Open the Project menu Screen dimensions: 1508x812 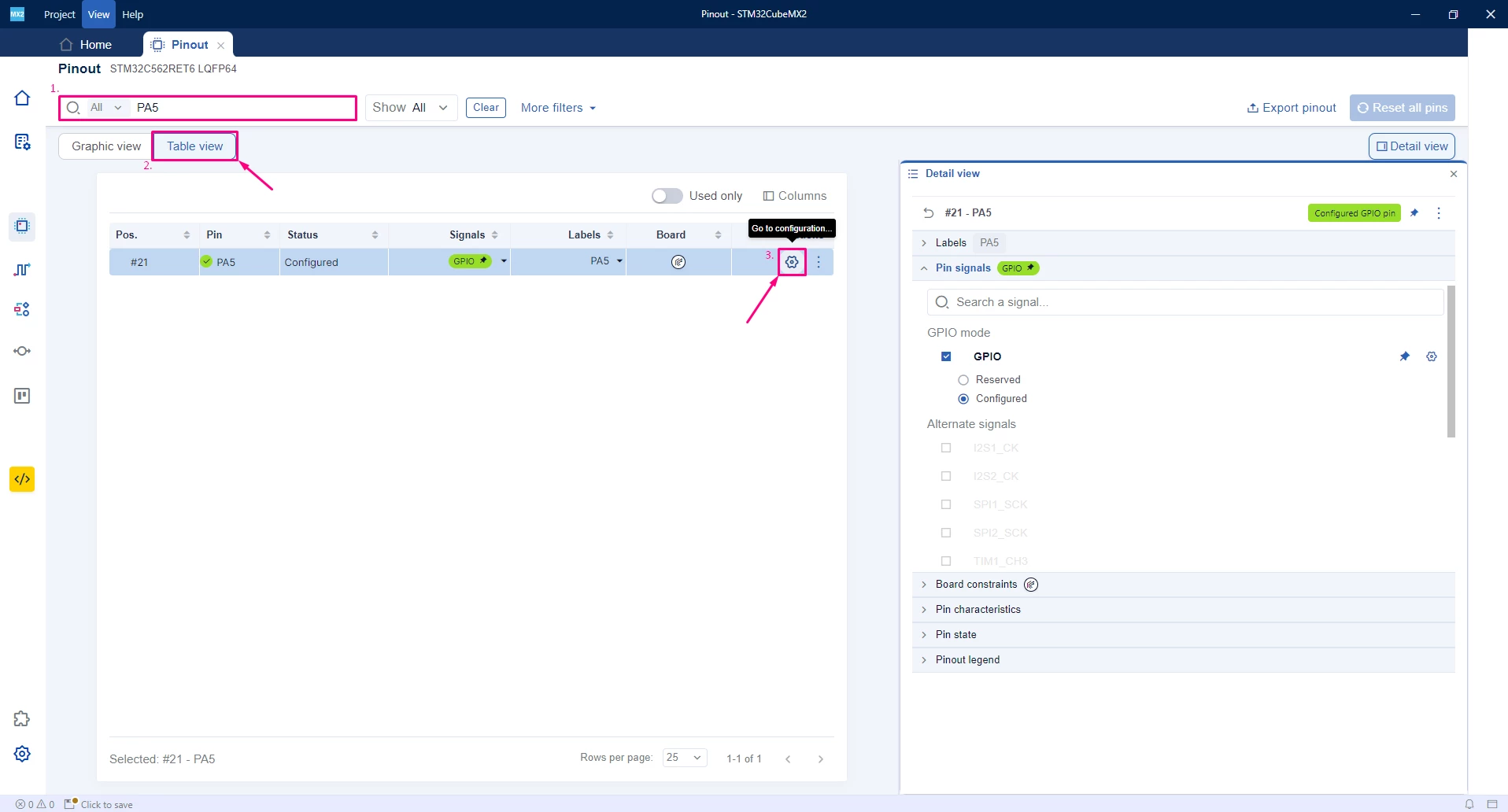pos(60,14)
